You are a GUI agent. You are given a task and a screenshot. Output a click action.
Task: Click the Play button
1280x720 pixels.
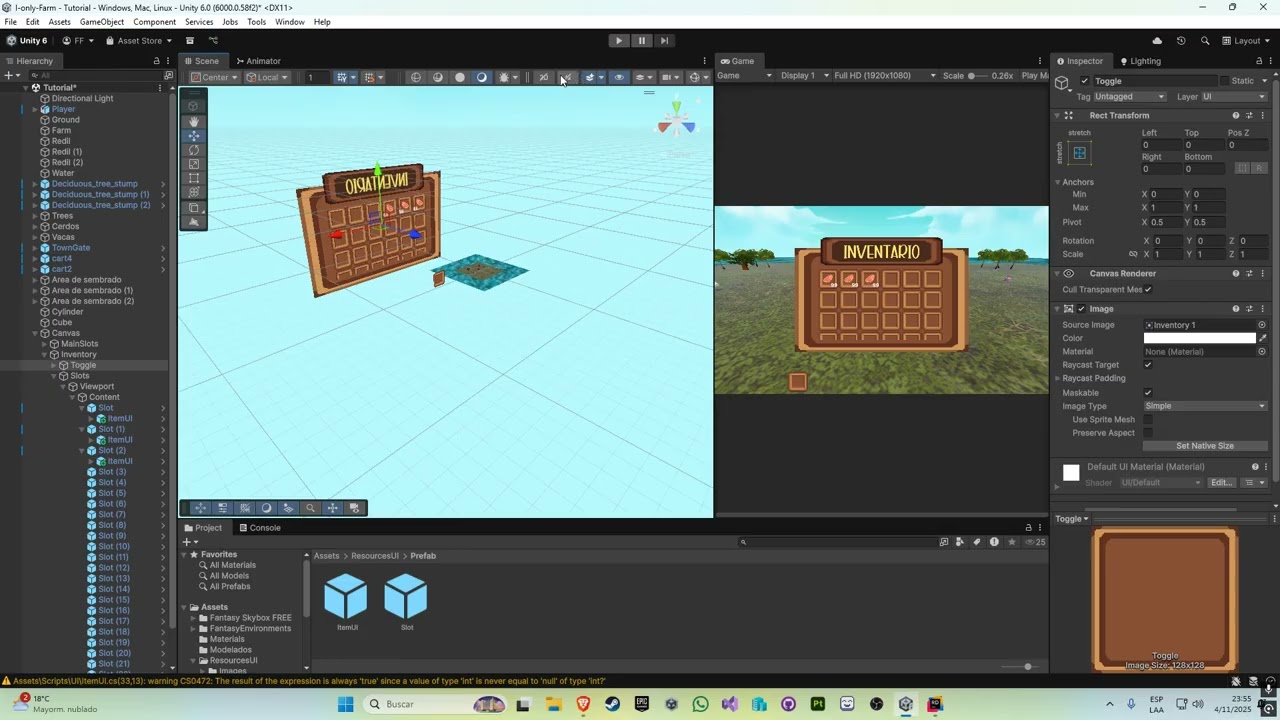619,41
